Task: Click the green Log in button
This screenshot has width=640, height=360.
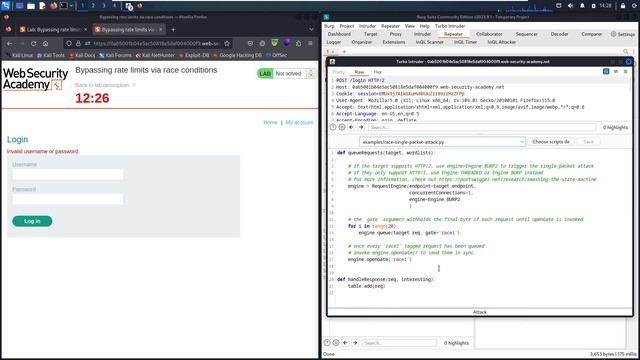Action: (x=32, y=221)
